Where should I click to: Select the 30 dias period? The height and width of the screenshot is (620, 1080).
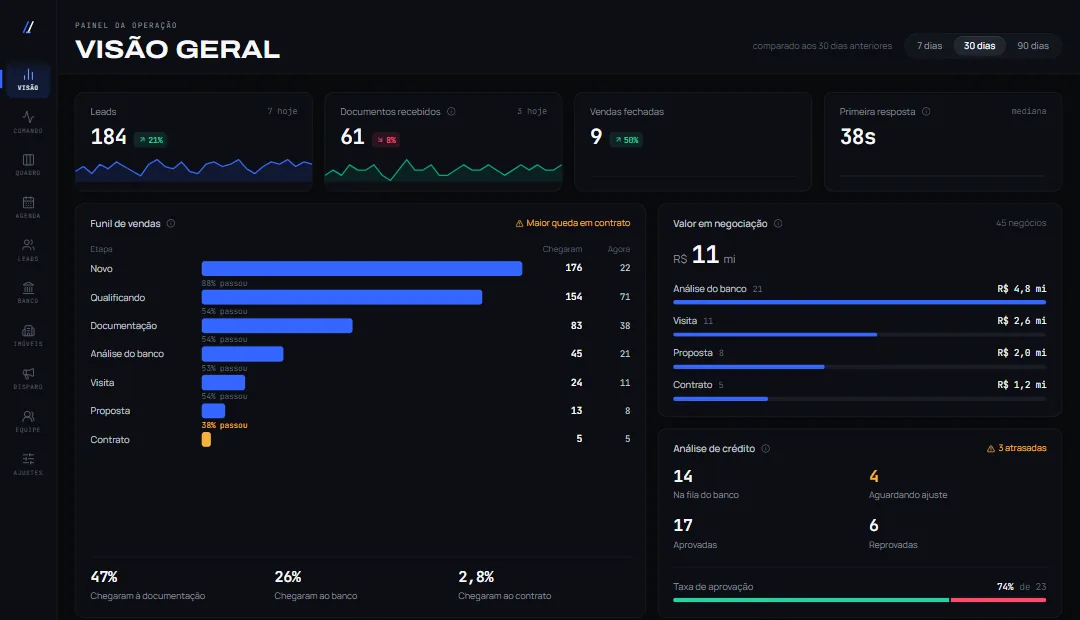click(x=979, y=46)
